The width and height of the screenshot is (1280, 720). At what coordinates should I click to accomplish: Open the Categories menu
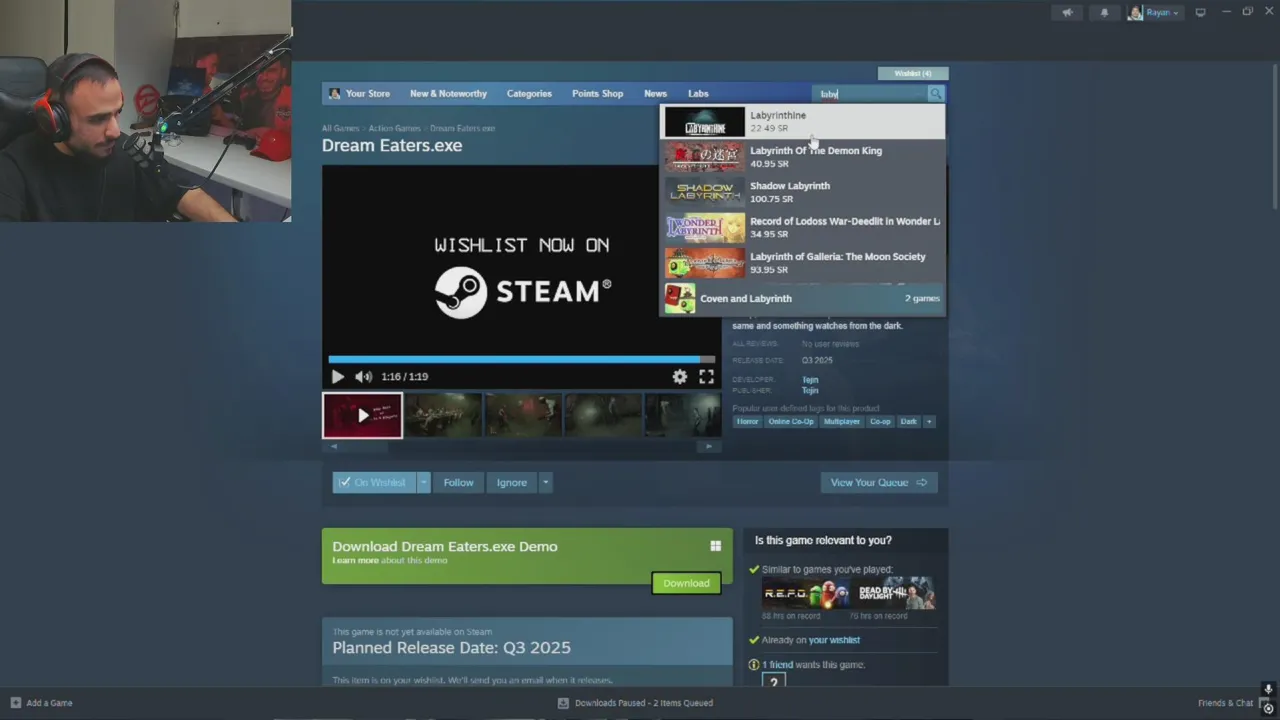[529, 94]
